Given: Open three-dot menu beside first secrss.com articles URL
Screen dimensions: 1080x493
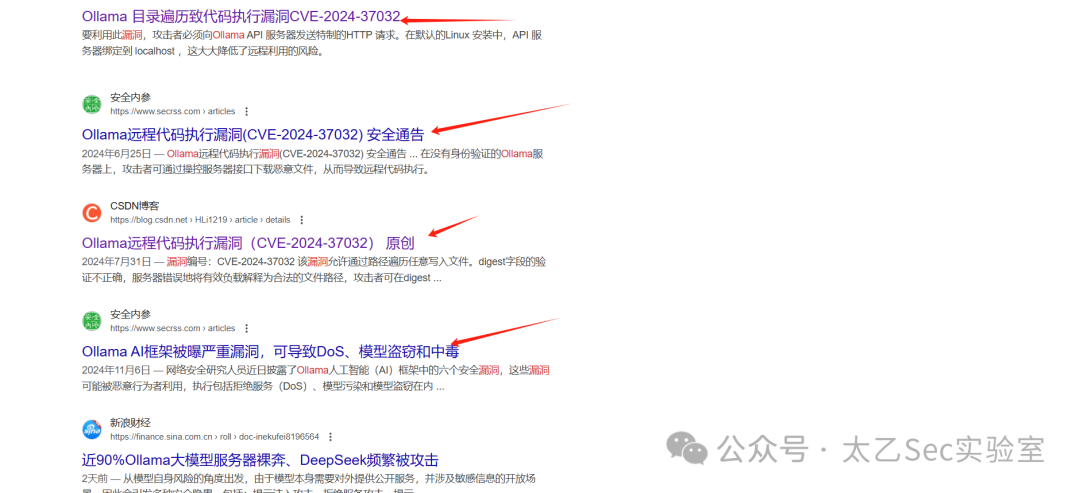Looking at the screenshot, I should 247,112.
